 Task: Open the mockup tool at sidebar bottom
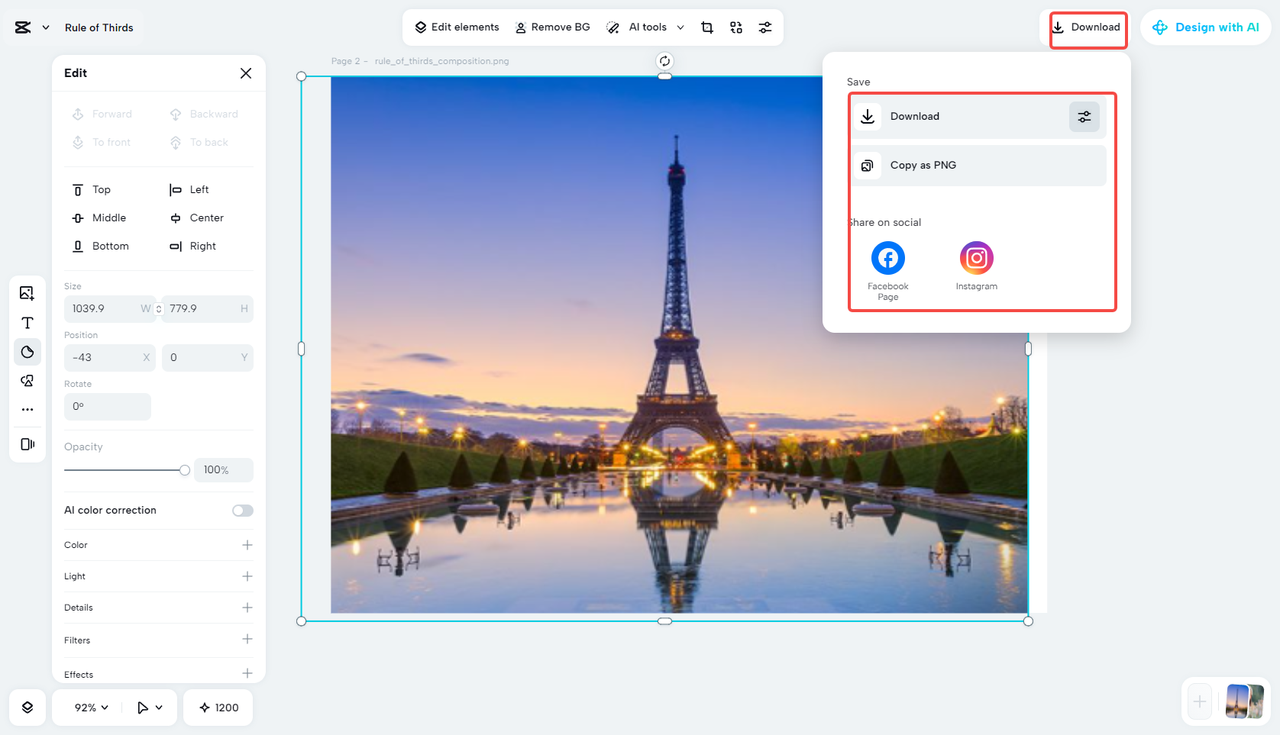pyautogui.click(x=27, y=444)
